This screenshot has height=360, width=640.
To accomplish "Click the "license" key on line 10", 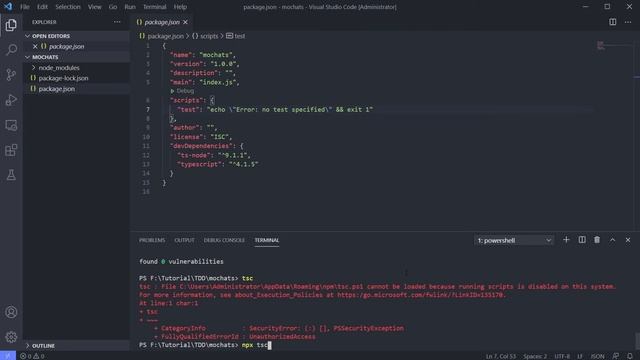I will click(186, 137).
